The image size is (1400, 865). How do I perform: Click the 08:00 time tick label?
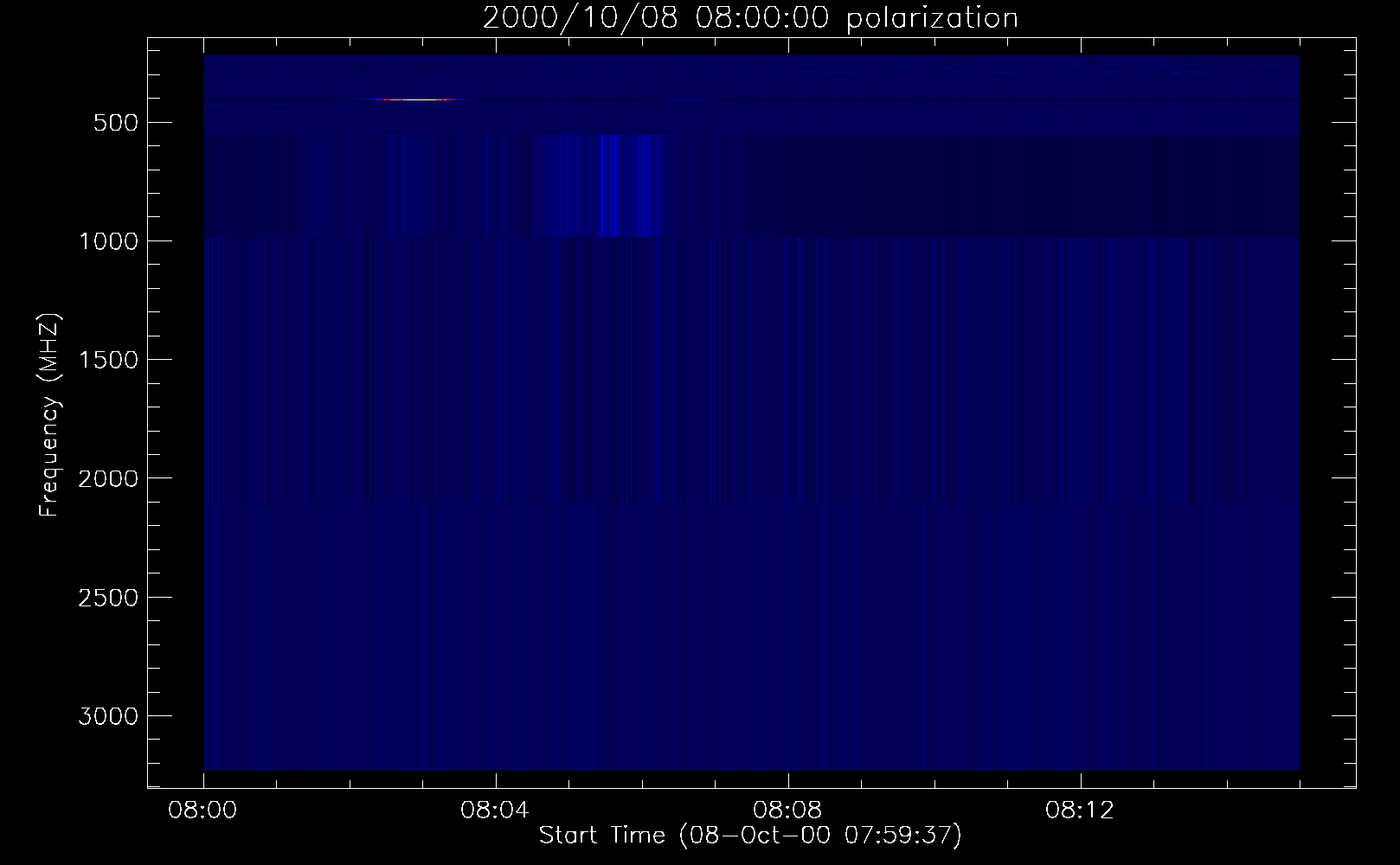(x=203, y=811)
